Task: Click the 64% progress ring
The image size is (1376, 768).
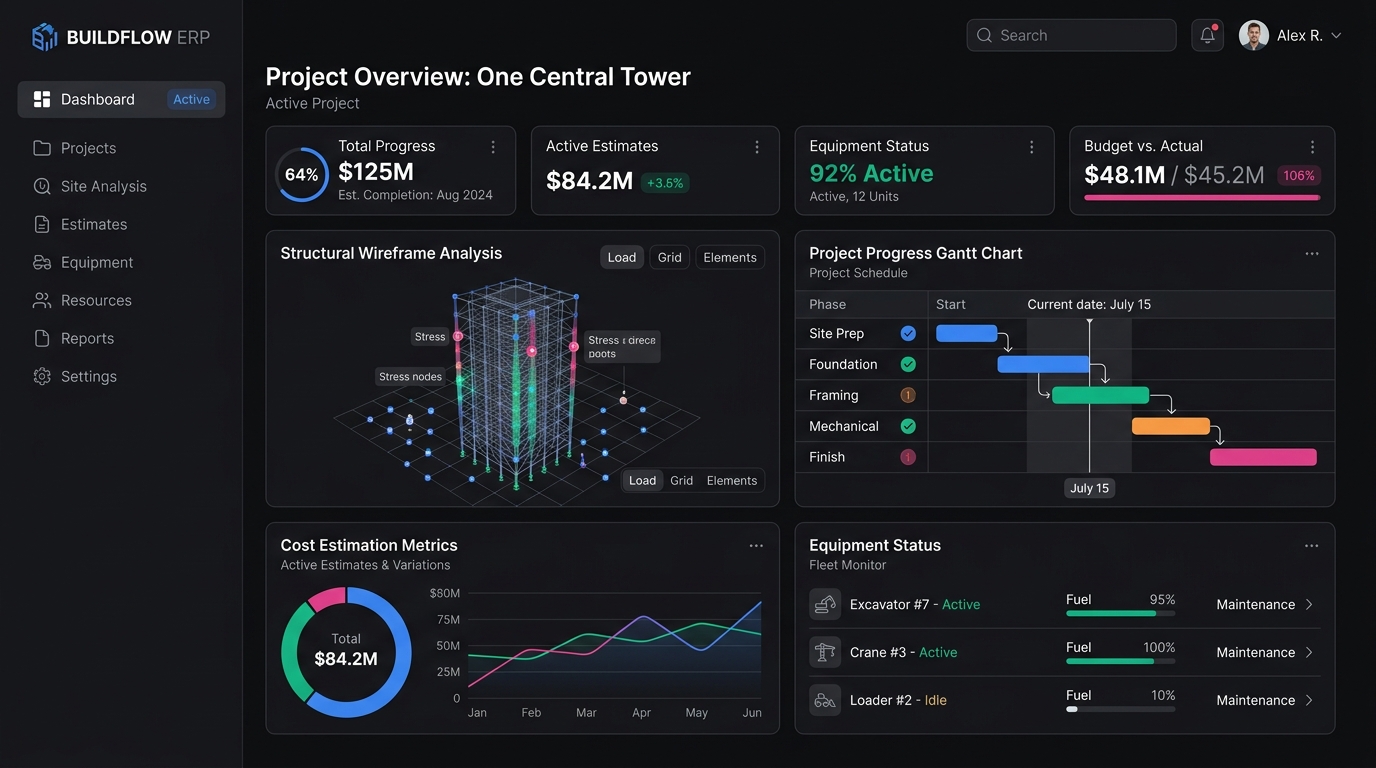Action: pyautogui.click(x=302, y=174)
